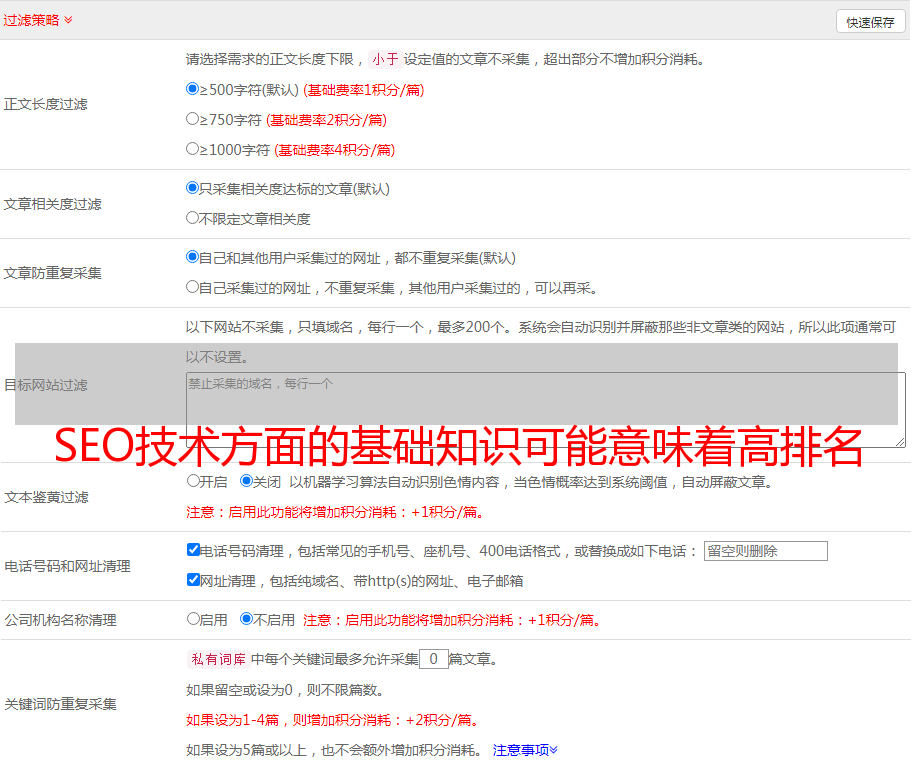Click the keyword article count input box
Image resolution: width=912 pixels, height=768 pixels.
tap(433, 659)
